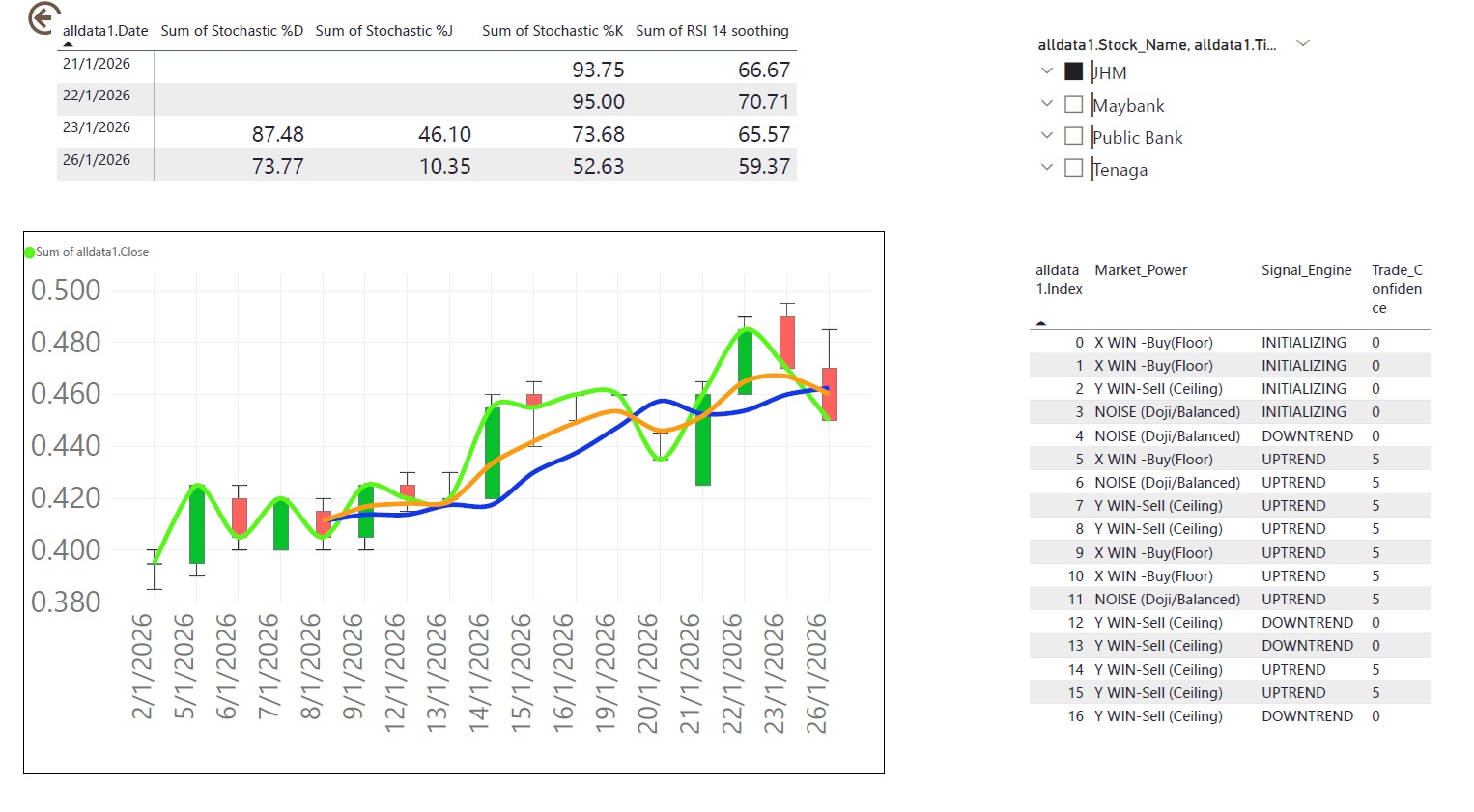This screenshot has height=812, width=1474.
Task: Click the ascending sort arrow under alldata1.Index
Action: point(1041,322)
